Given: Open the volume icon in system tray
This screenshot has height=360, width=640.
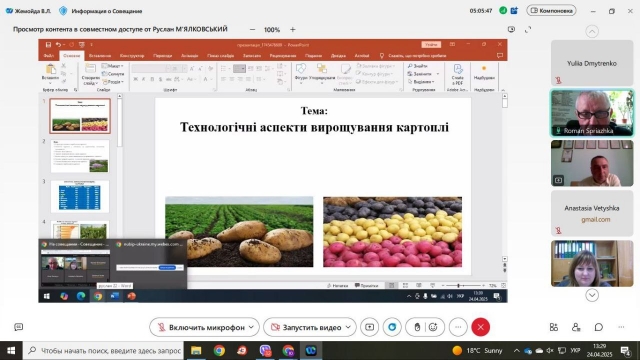Looking at the screenshot, I should (x=550, y=351).
